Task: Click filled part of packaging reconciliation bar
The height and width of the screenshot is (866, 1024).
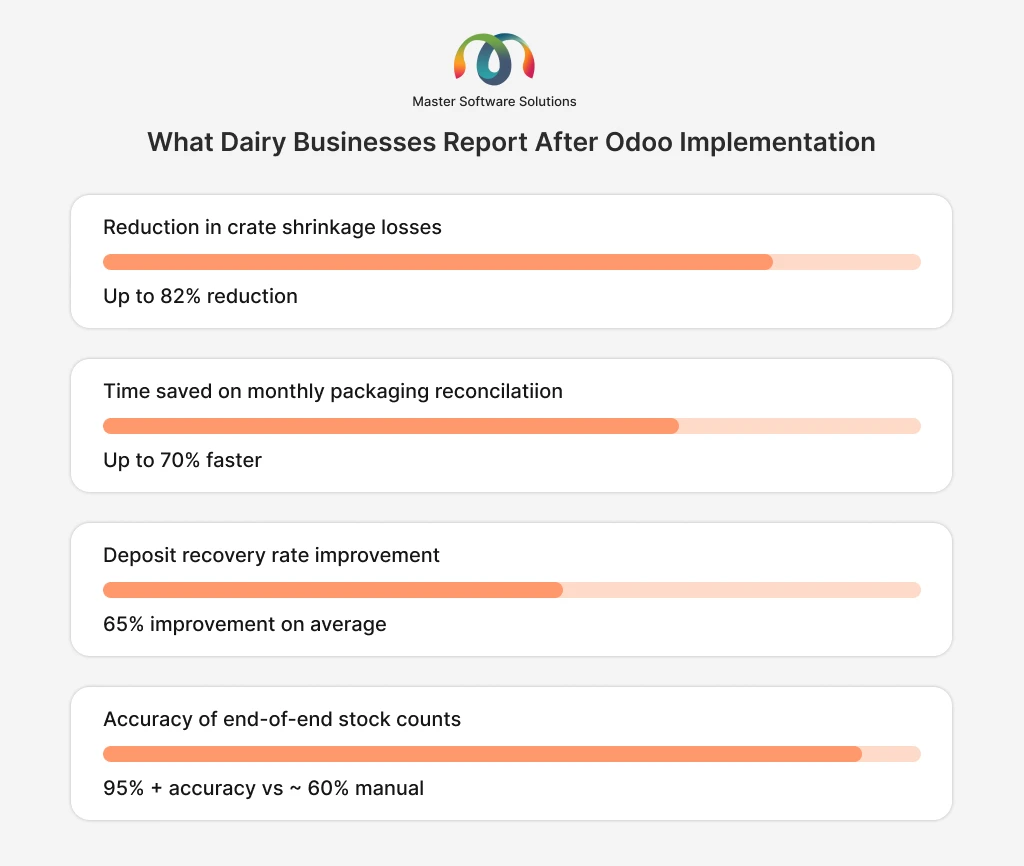Action: [390, 426]
